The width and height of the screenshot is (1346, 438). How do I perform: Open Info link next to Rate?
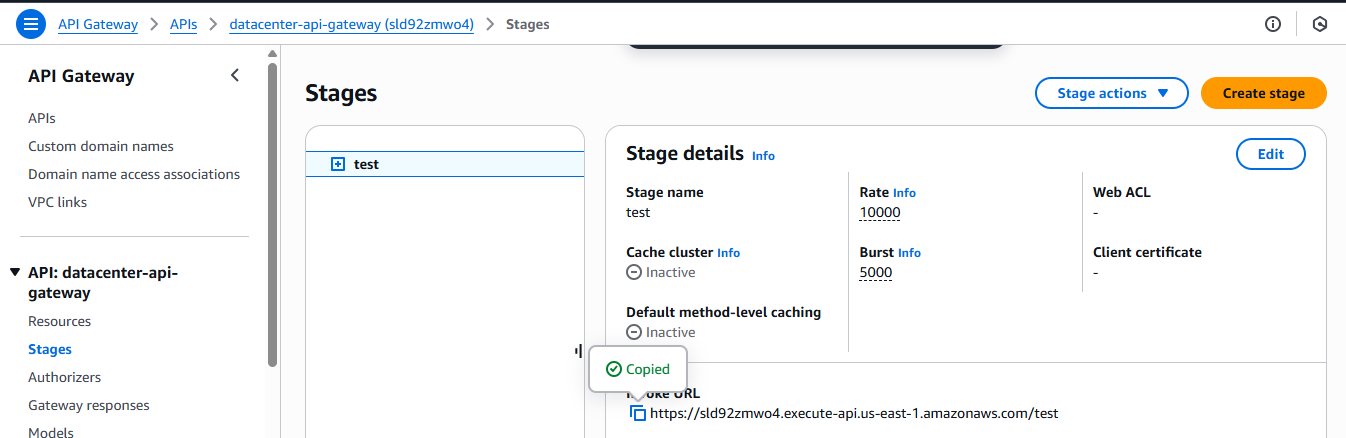[x=904, y=193]
